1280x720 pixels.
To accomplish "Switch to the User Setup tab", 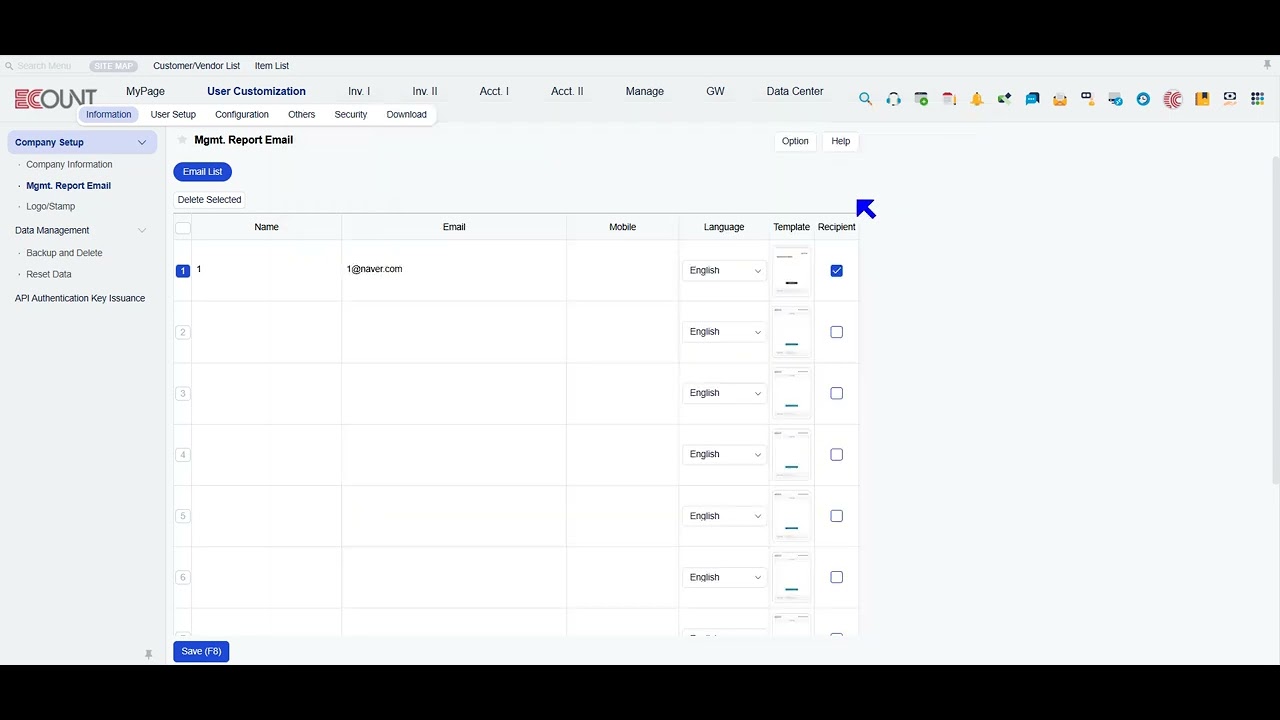I will pyautogui.click(x=173, y=114).
